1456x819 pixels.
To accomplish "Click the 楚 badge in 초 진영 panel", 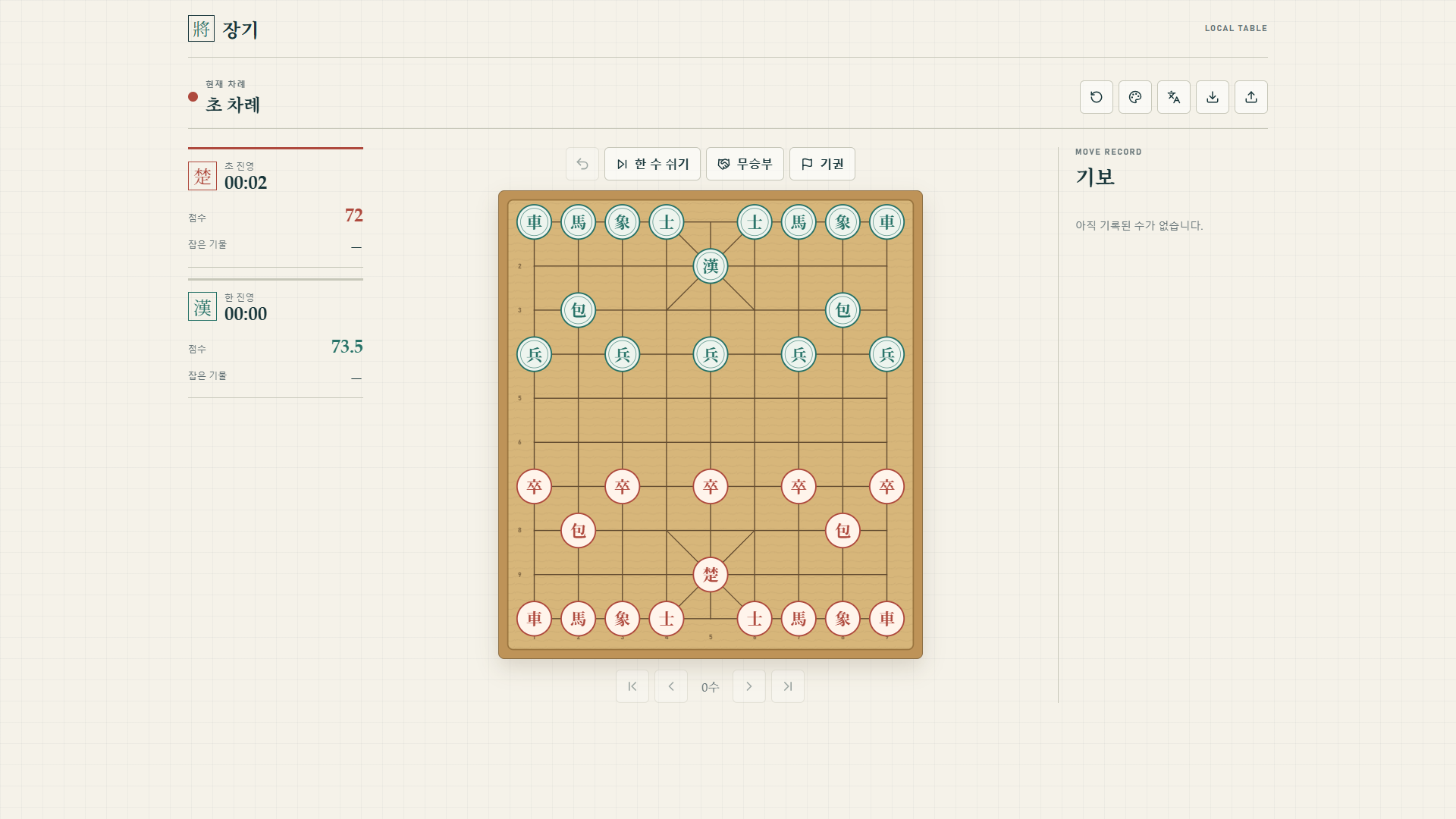I will pyautogui.click(x=202, y=176).
